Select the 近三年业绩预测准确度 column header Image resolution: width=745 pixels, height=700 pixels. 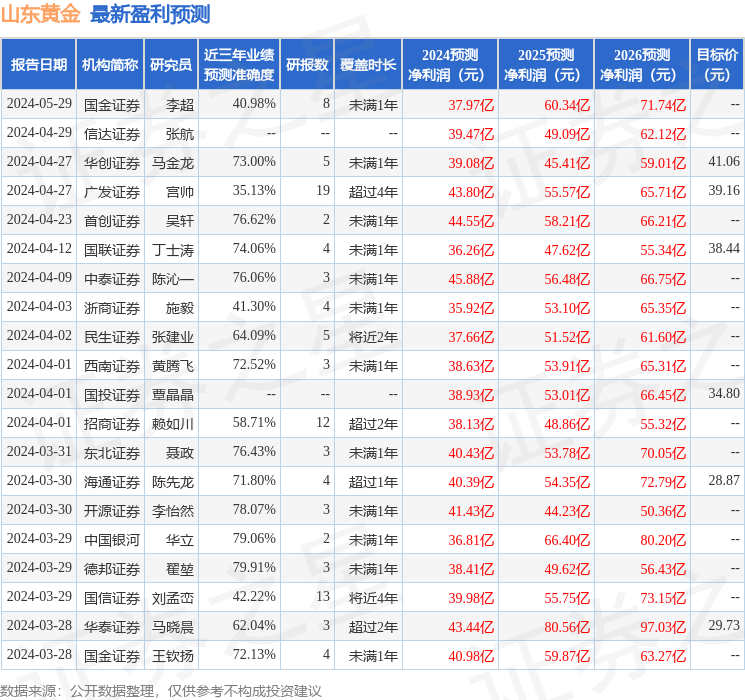pyautogui.click(x=239, y=65)
